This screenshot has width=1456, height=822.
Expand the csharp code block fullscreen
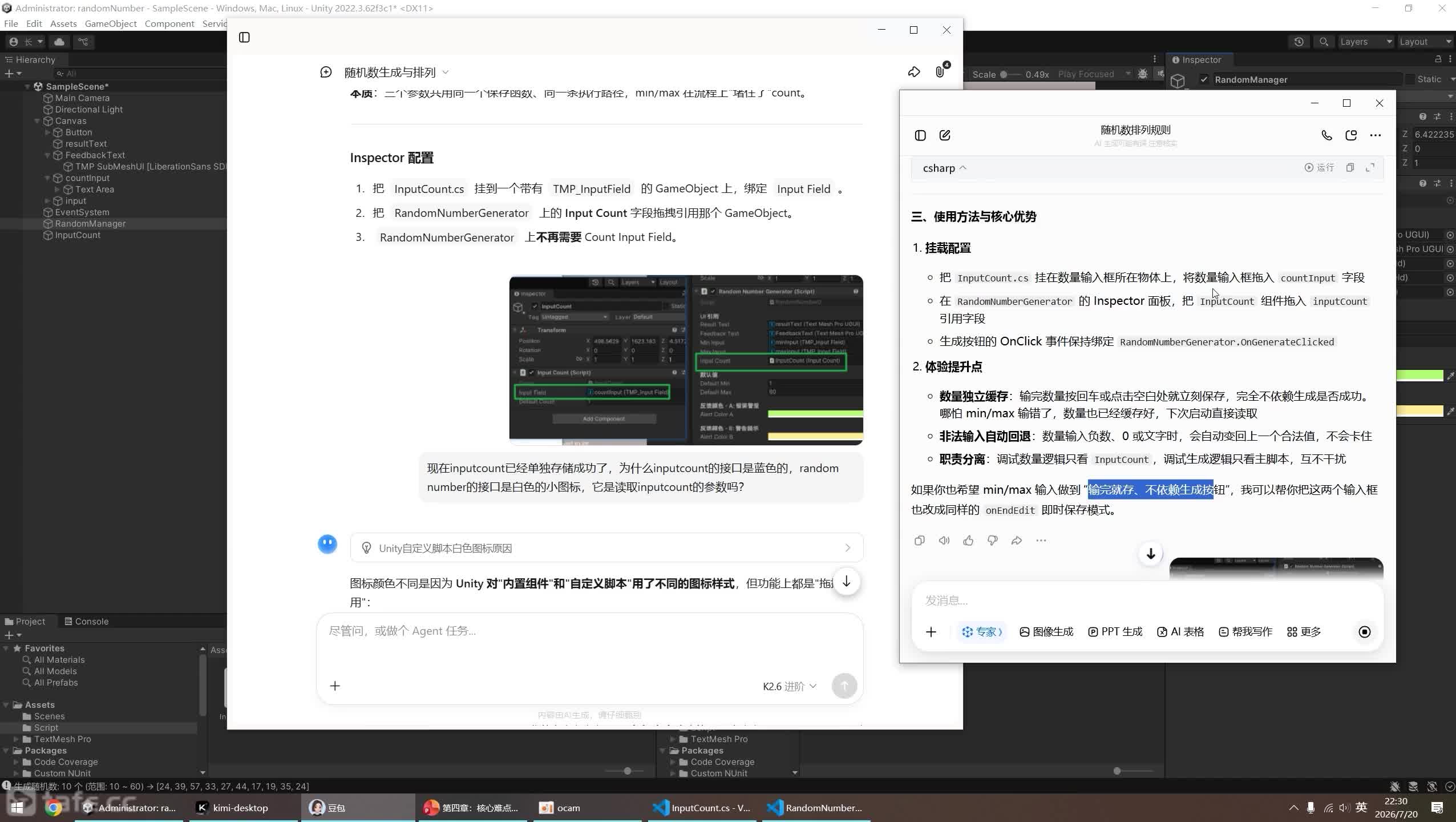pyautogui.click(x=1370, y=167)
